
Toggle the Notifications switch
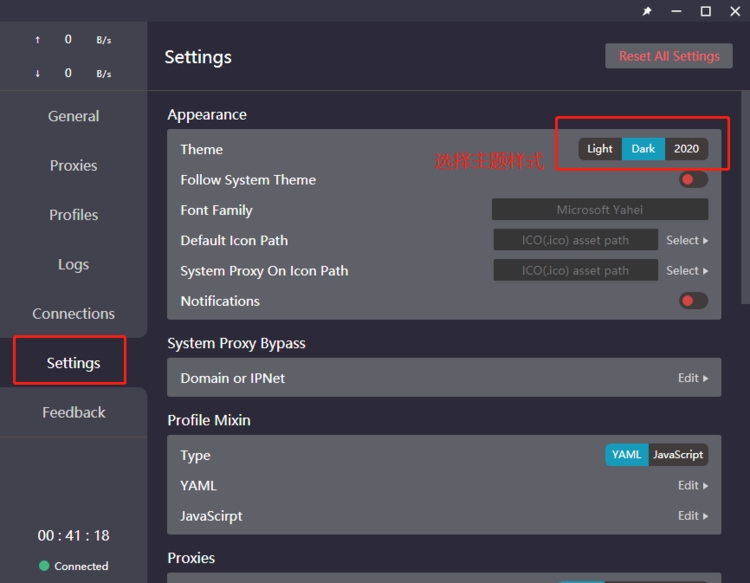(693, 301)
